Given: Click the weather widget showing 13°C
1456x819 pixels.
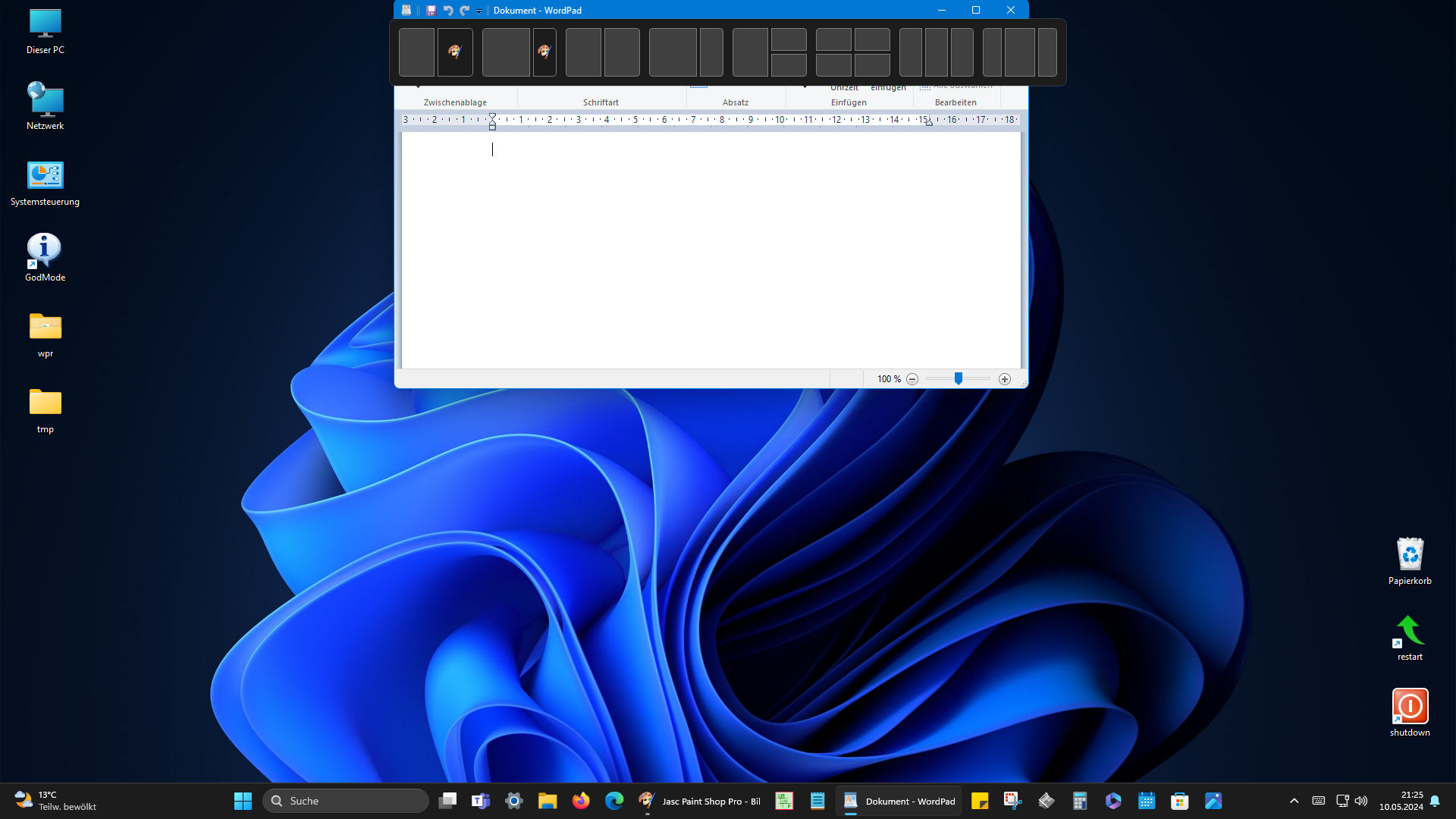Looking at the screenshot, I should point(56,801).
